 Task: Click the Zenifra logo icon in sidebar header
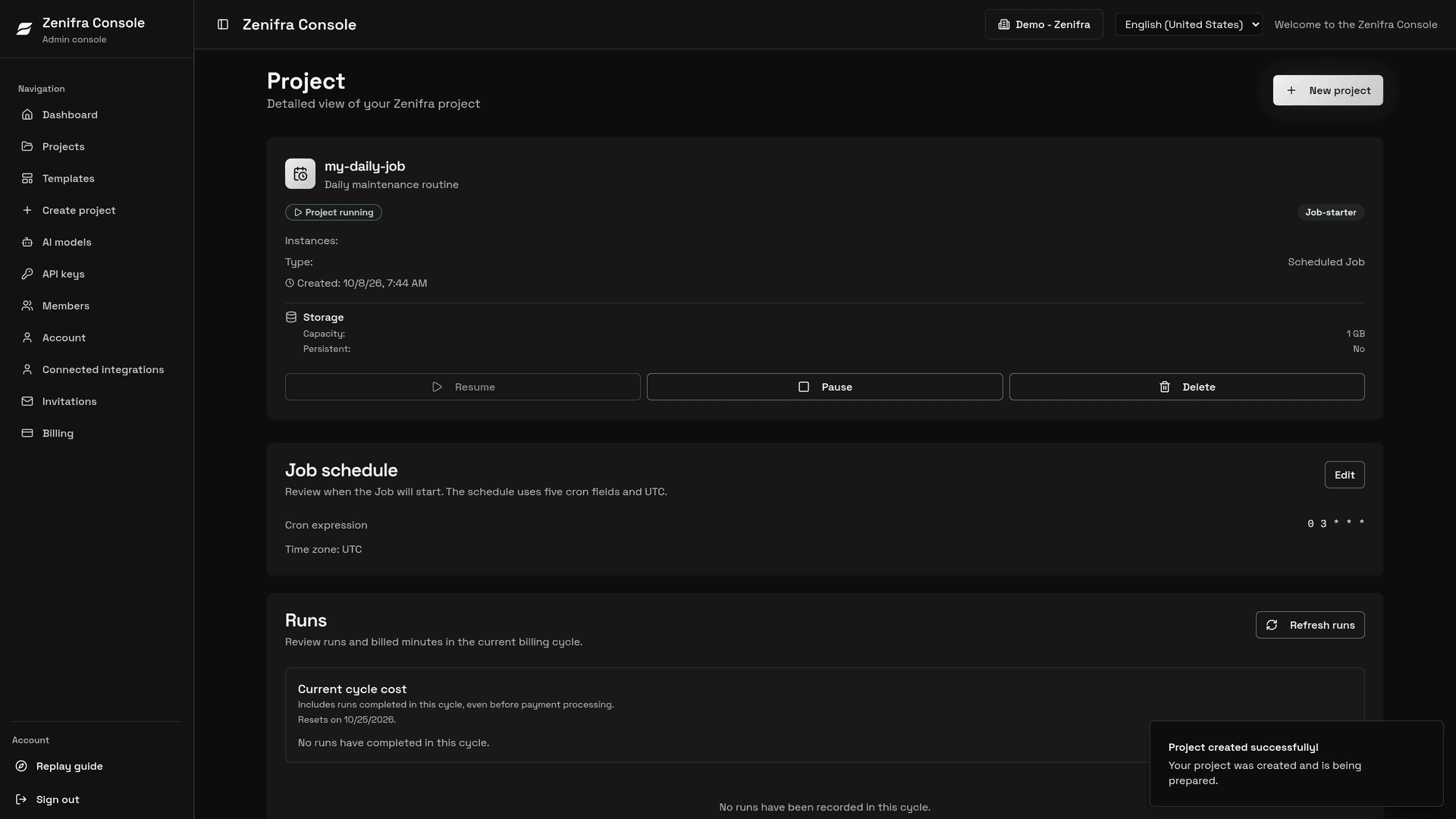pyautogui.click(x=24, y=29)
